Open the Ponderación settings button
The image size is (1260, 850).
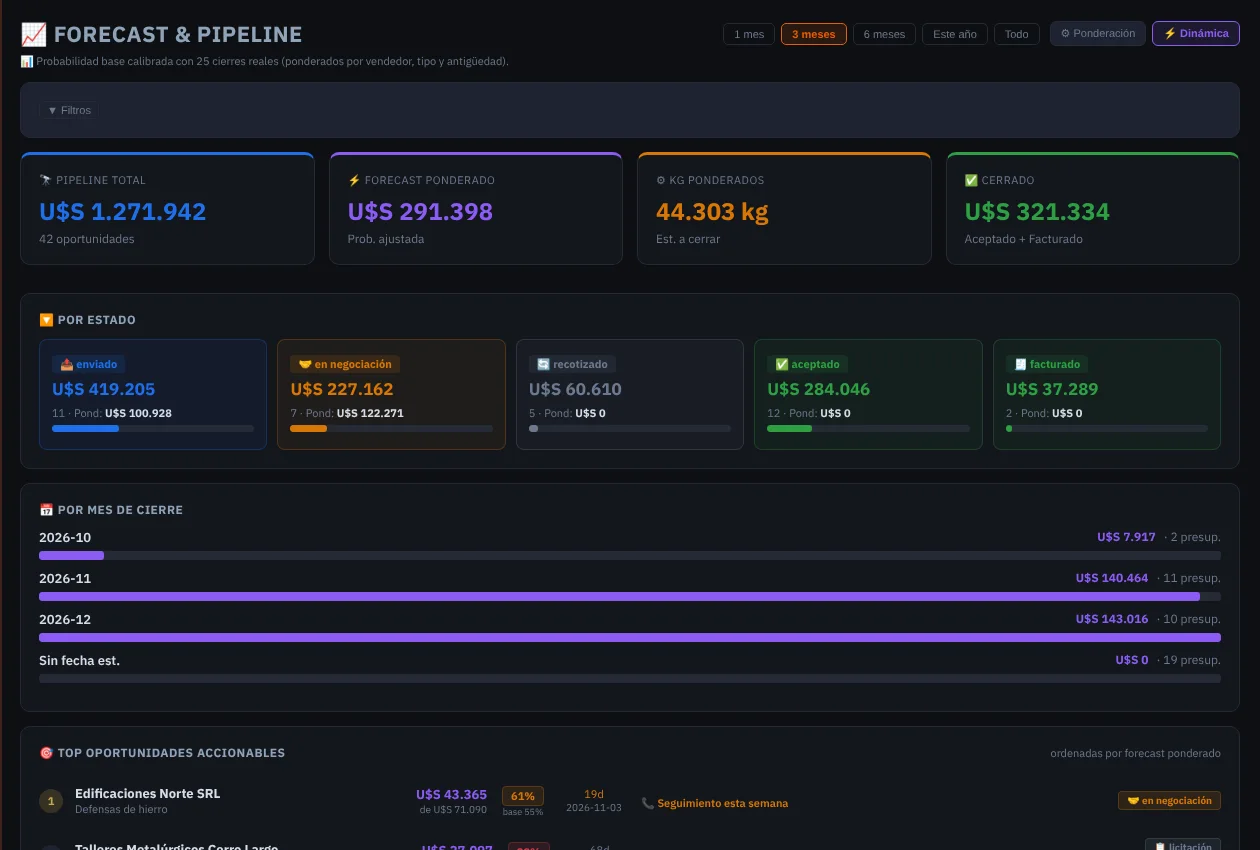point(1098,34)
